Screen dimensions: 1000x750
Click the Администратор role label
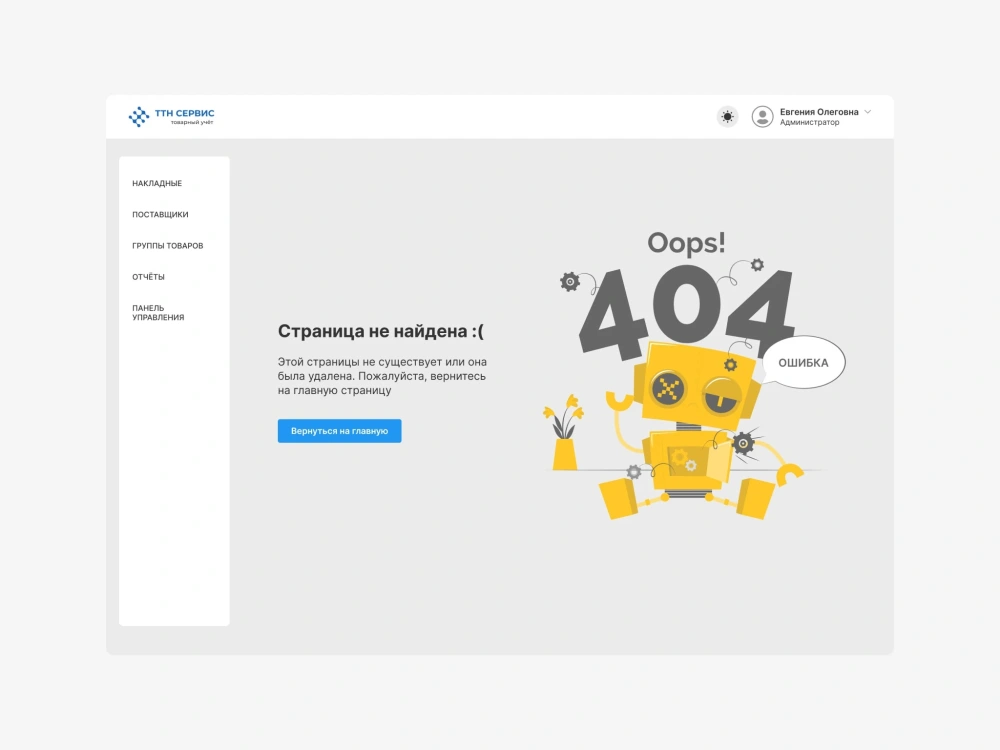coord(809,122)
